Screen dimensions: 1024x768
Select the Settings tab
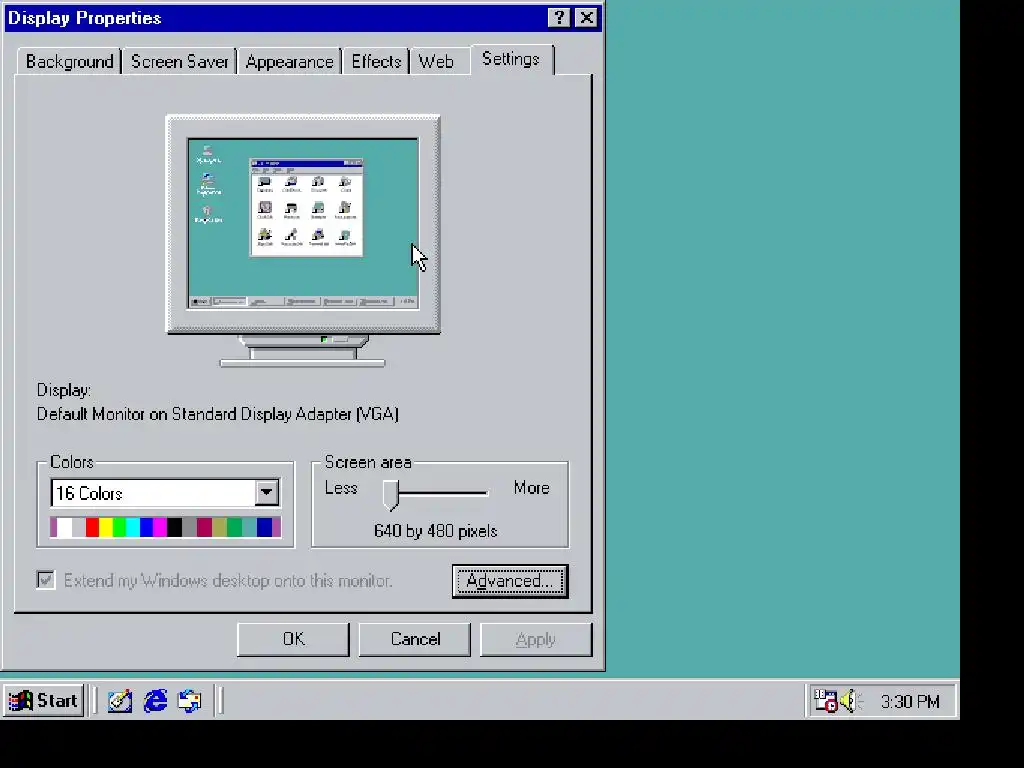[x=511, y=59]
